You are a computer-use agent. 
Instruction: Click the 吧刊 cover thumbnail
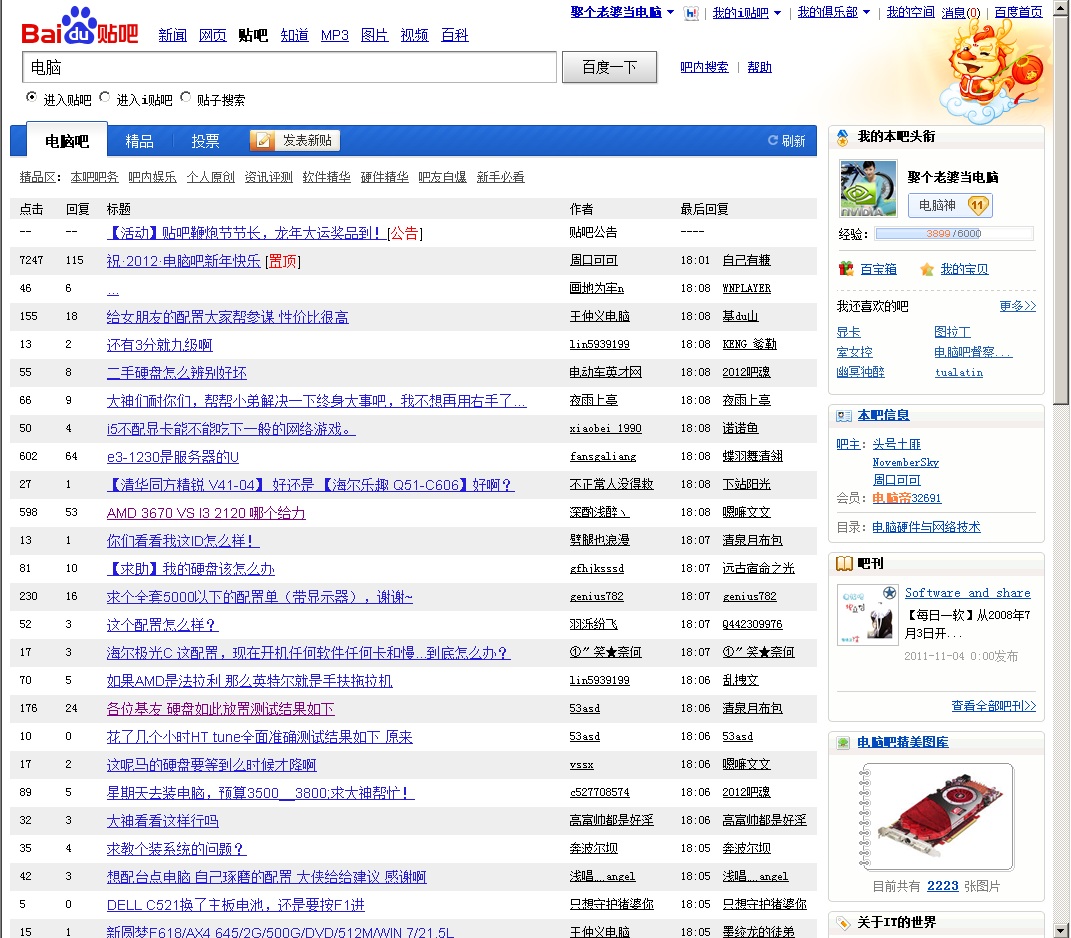tap(868, 615)
